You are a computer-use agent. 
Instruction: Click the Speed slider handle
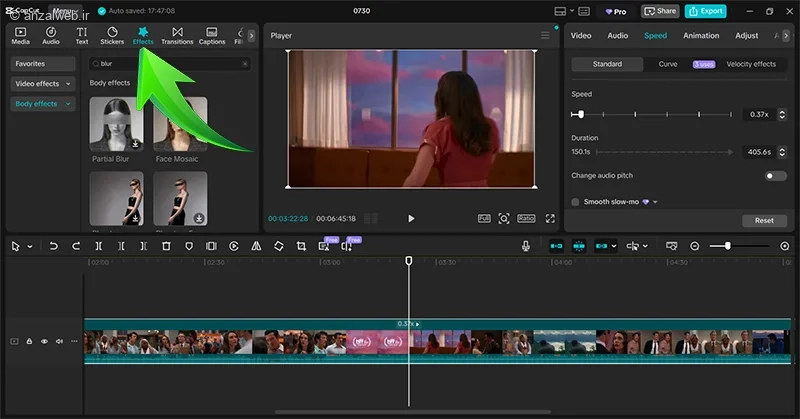[x=580, y=114]
